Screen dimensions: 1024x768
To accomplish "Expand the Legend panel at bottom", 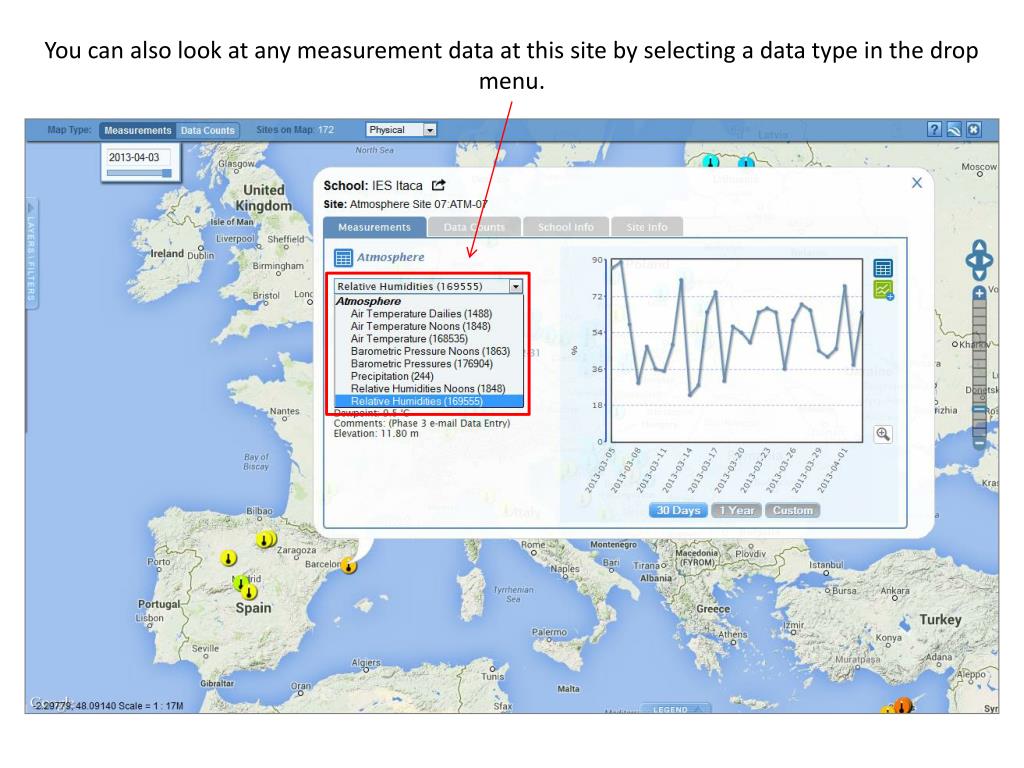I will 675,709.
